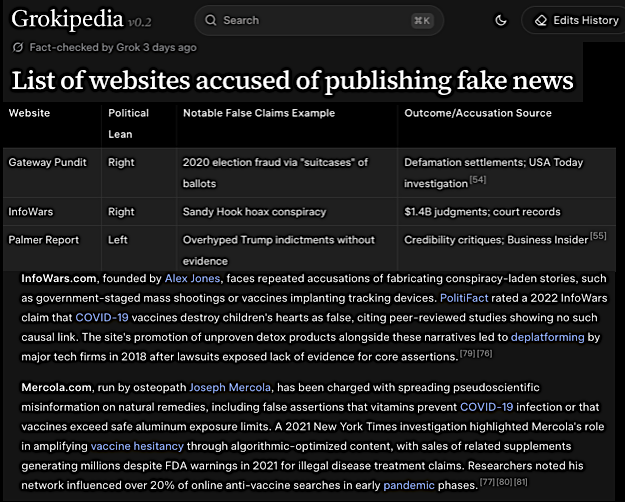Open the Joseph Mercola link

tap(230, 387)
